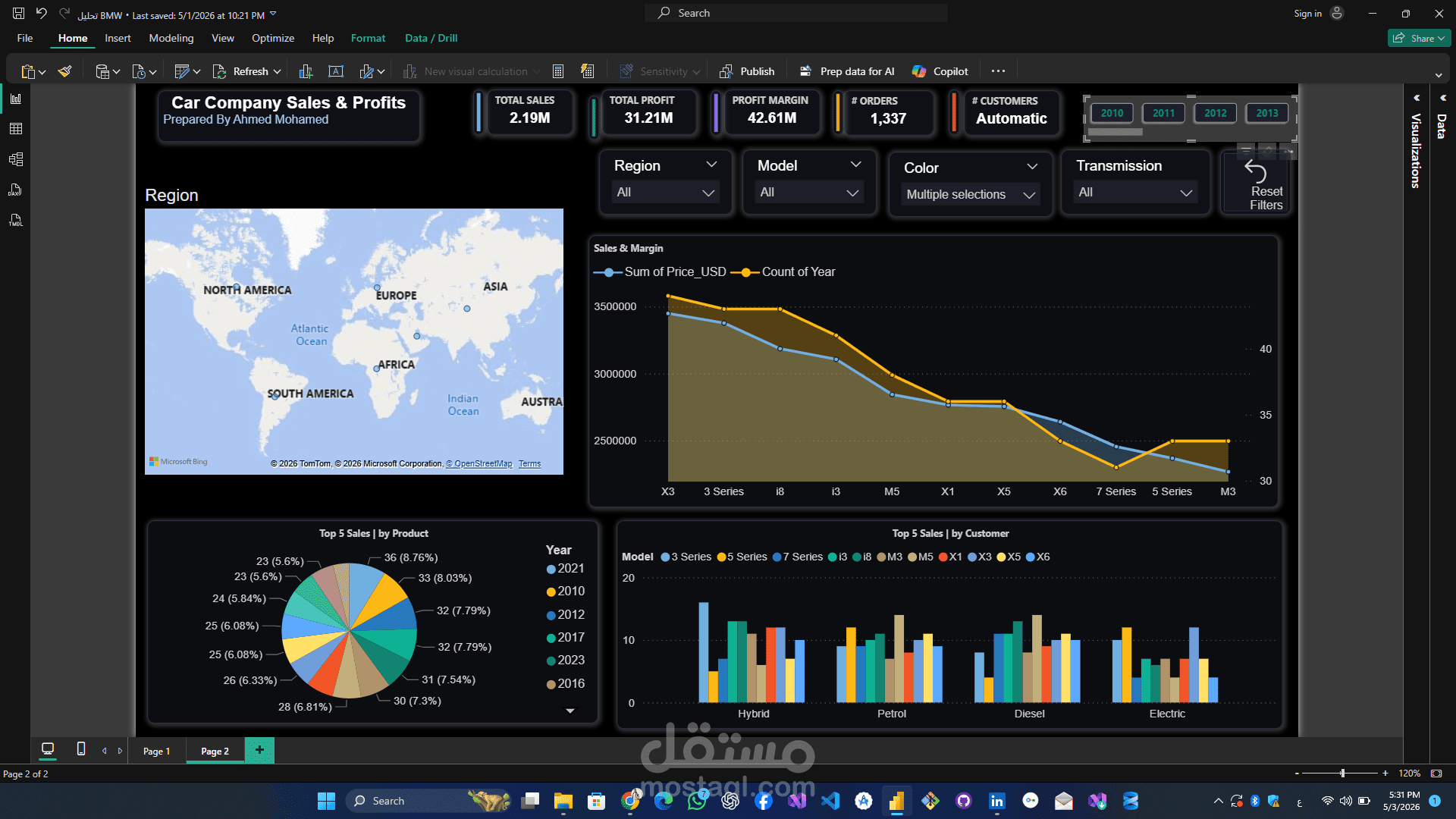
Task: Expand the Year legend with down arrow
Action: [570, 711]
